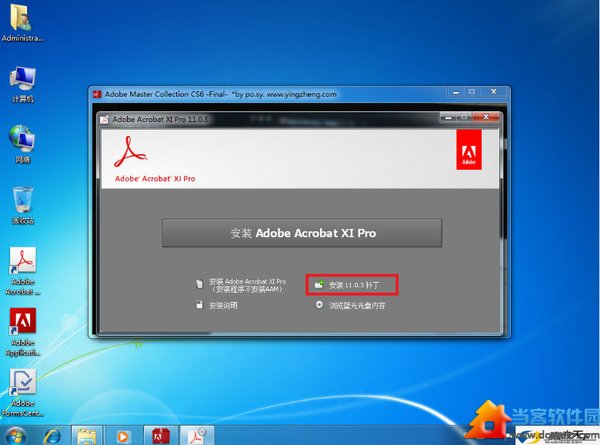Click 安装 Adobe Acrobat XI Pro (不安装AAM) link
The image size is (600, 445).
(247, 285)
